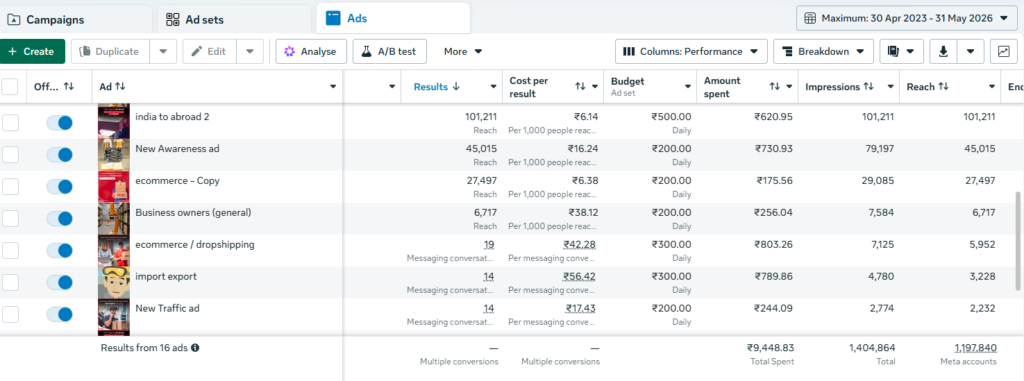Viewport: 1024px width, 381px height.
Task: Toggle off Business owners (general) ad
Action: click(x=59, y=219)
